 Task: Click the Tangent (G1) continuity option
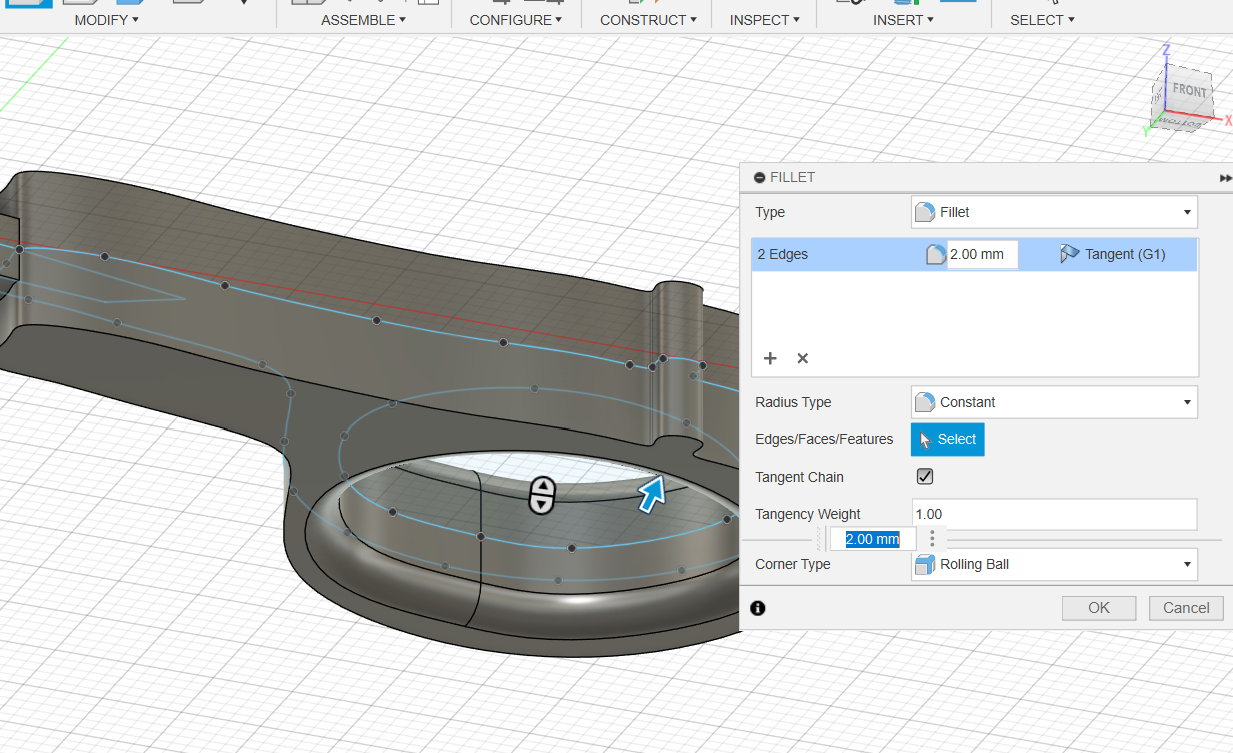[1112, 254]
